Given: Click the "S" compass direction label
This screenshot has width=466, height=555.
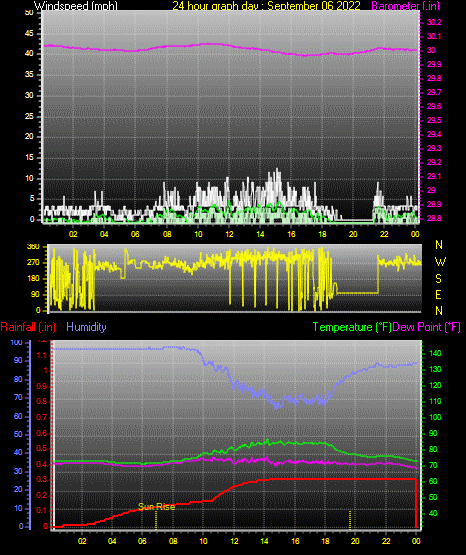Looking at the screenshot, I should pyautogui.click(x=438, y=279).
